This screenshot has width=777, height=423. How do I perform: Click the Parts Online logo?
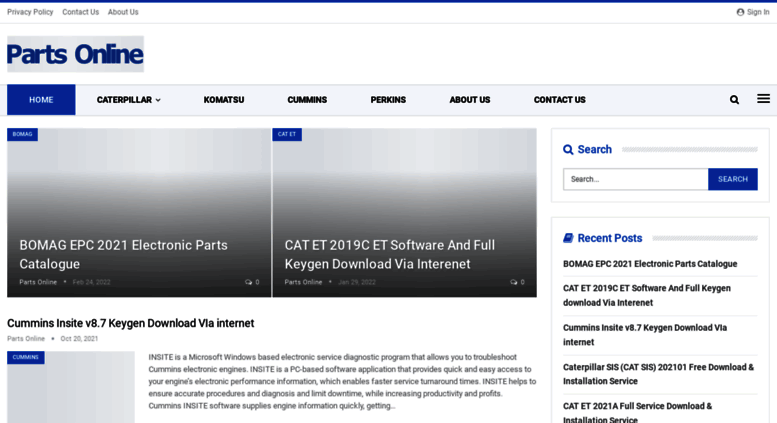tap(75, 54)
